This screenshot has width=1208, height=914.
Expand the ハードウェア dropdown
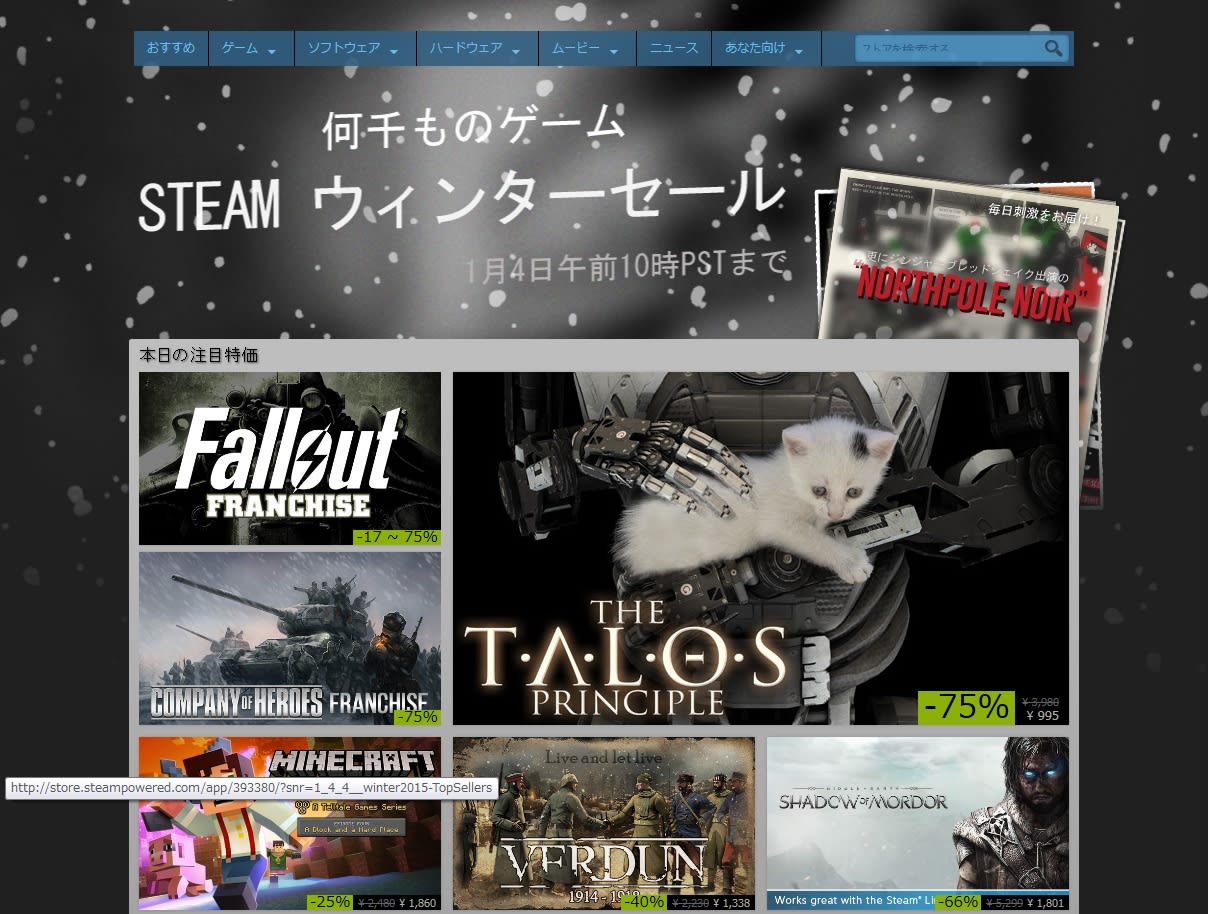click(x=477, y=48)
